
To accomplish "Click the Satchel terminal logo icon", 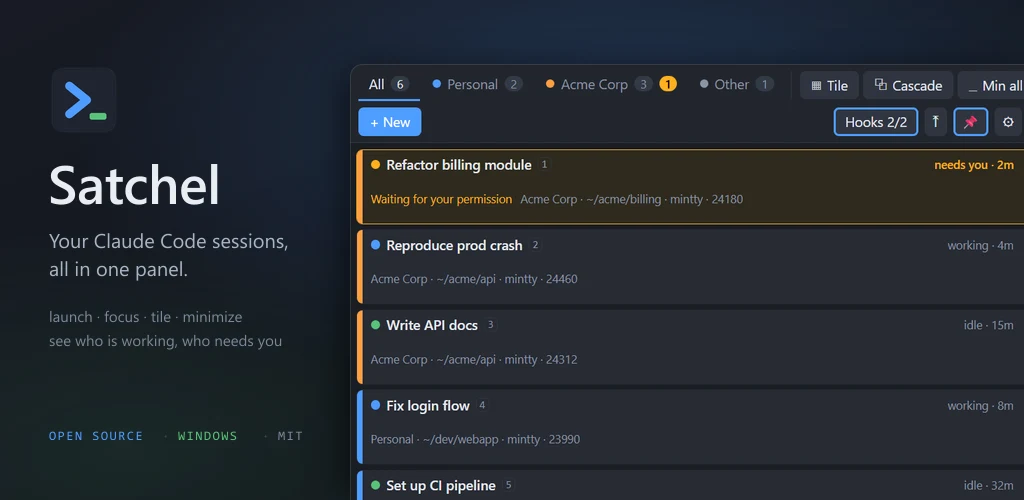I will [84, 100].
